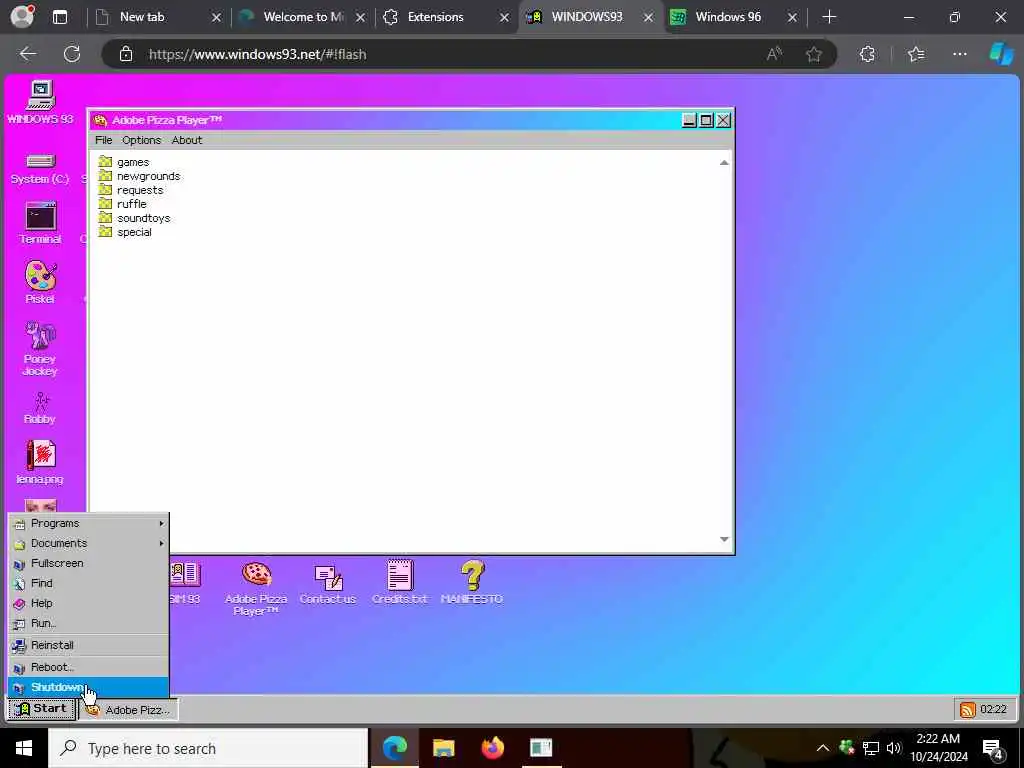Open the About menu in Pizza Player
This screenshot has height=768, width=1024.
[187, 140]
